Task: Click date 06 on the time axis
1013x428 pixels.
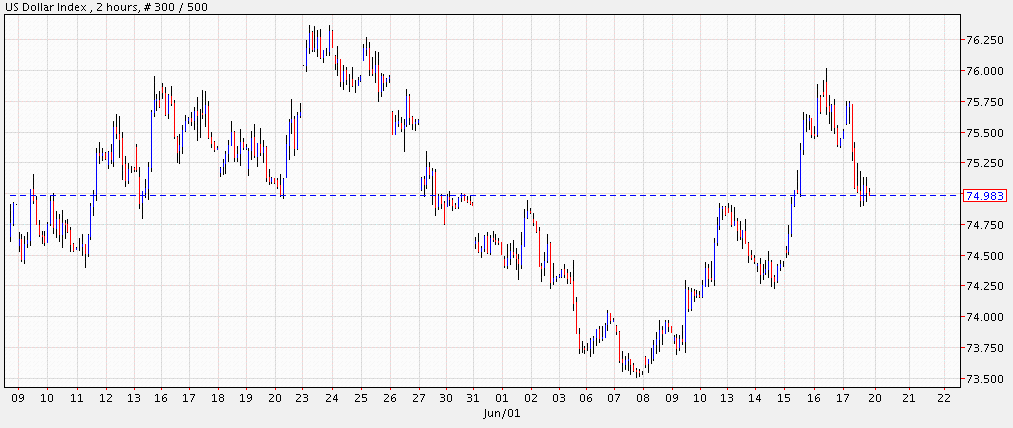Action: (587, 398)
